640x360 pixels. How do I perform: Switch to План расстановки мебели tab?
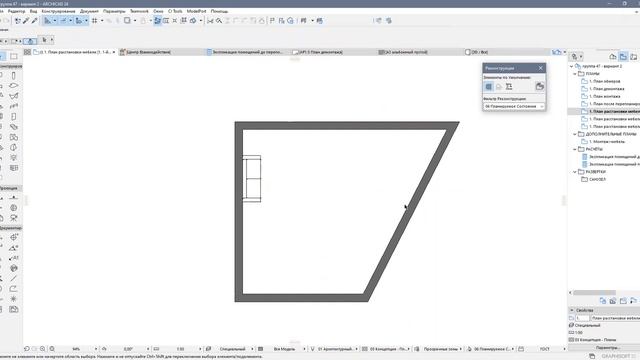click(75, 52)
